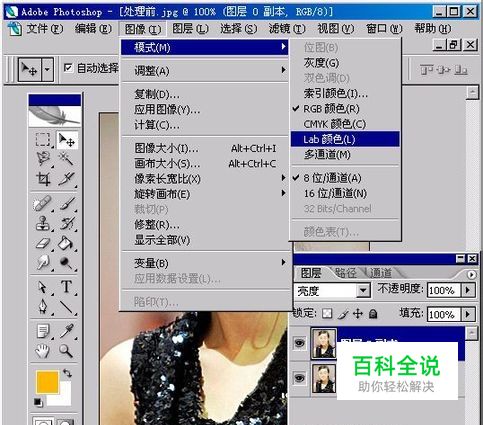Screen dimensions: 483x425
Task: Open the 亮度 blend mode dropdown
Action: pyautogui.click(x=364, y=291)
